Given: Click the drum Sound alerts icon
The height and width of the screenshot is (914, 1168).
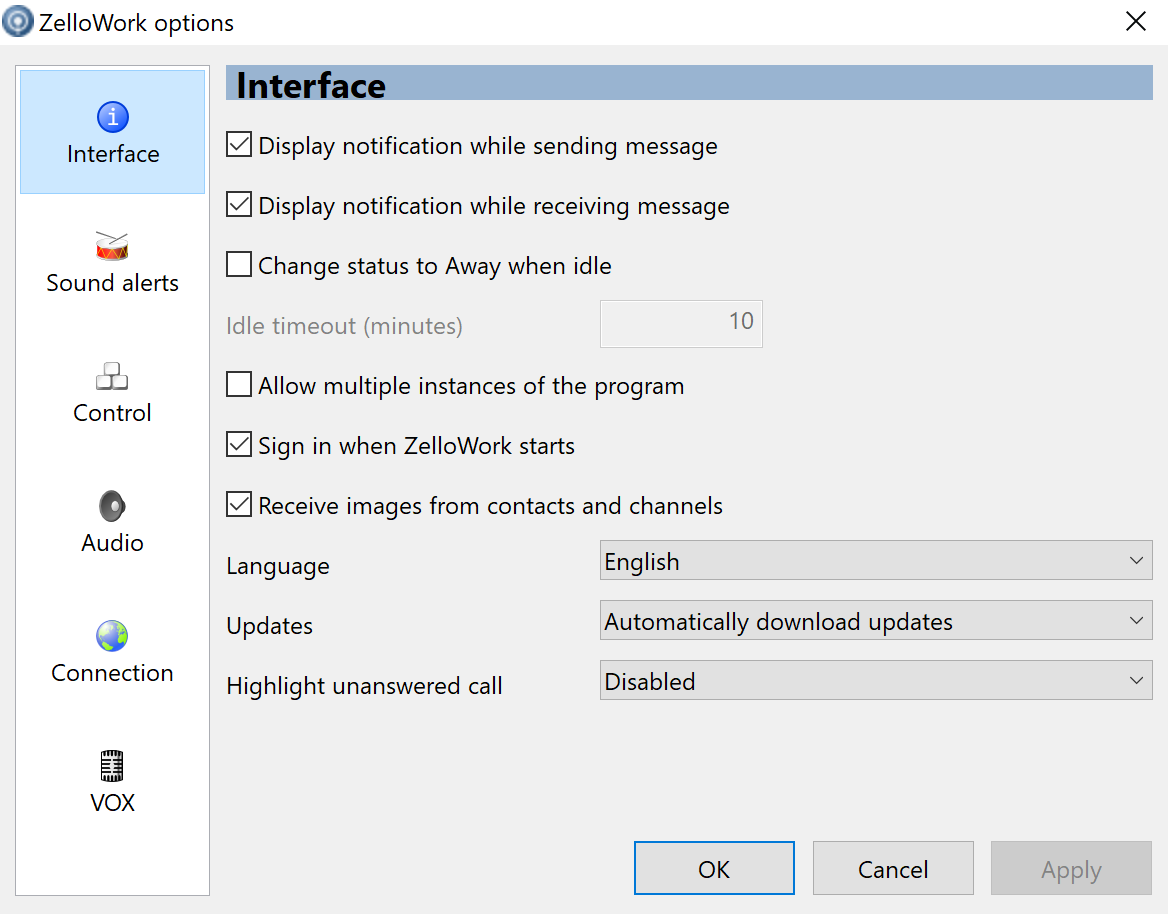Looking at the screenshot, I should [x=112, y=246].
